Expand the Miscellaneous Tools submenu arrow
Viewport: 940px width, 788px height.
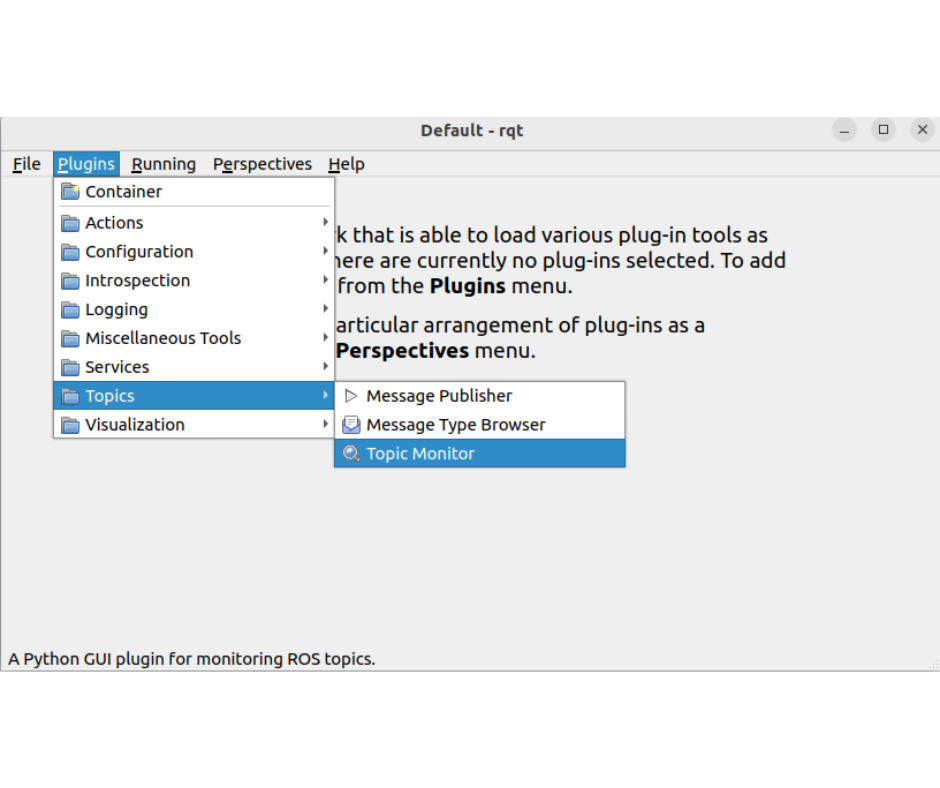[x=325, y=338]
